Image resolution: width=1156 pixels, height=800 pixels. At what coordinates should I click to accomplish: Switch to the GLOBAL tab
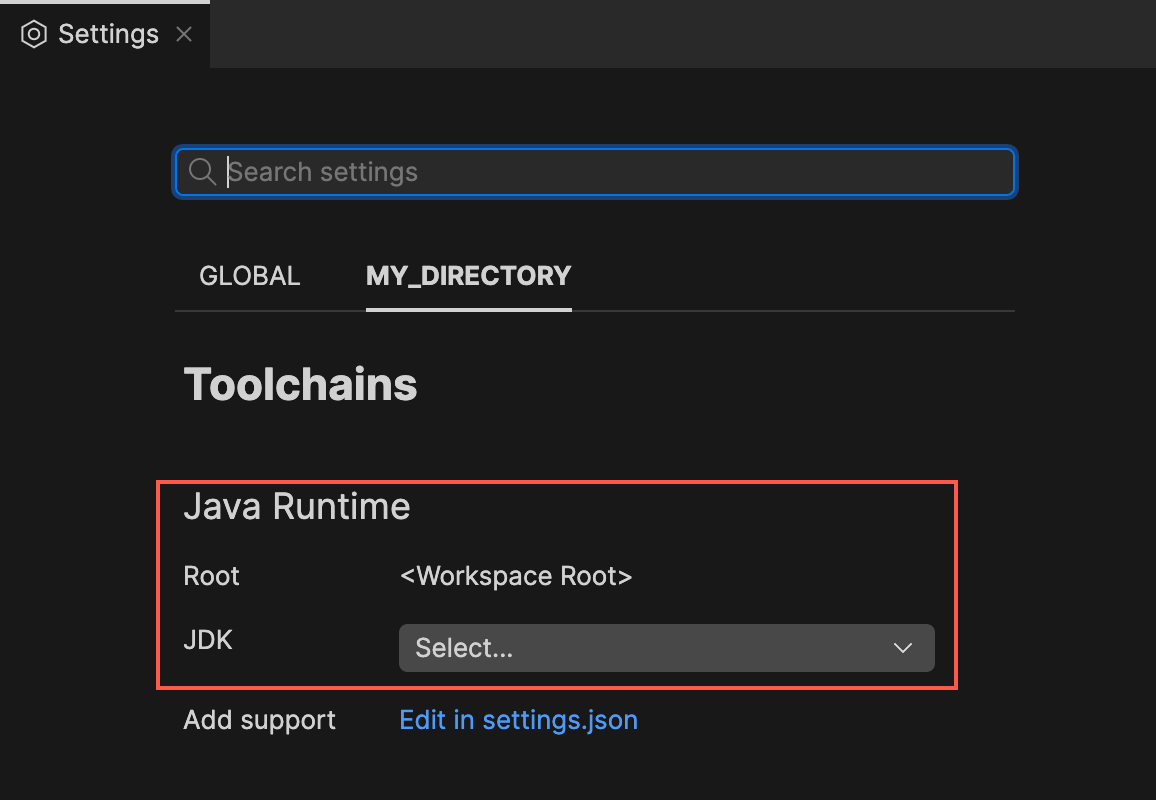(249, 276)
